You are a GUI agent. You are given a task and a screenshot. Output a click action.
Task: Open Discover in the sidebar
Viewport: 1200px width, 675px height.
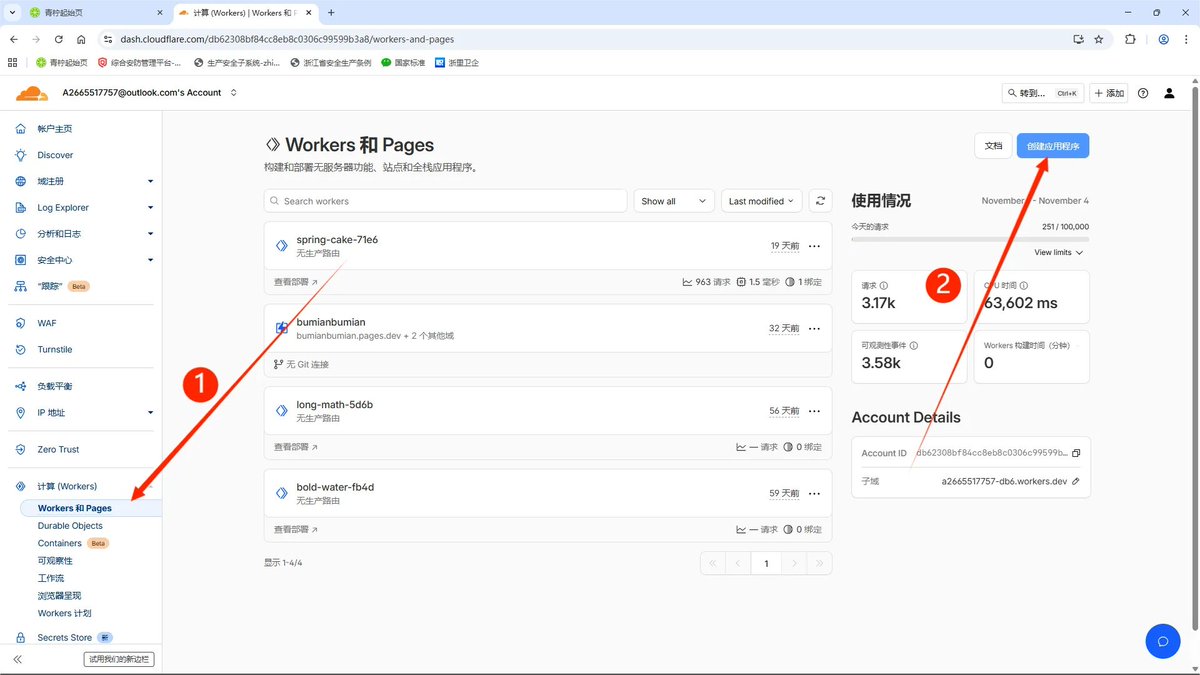coord(55,155)
